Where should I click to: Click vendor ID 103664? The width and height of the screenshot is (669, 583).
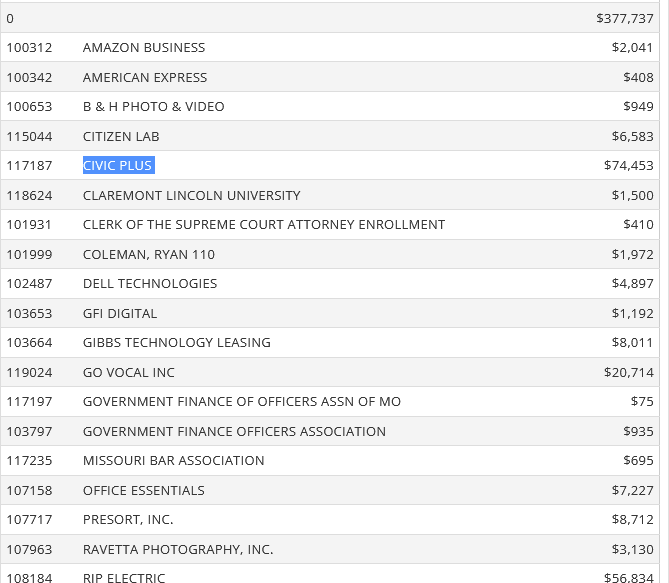[29, 342]
